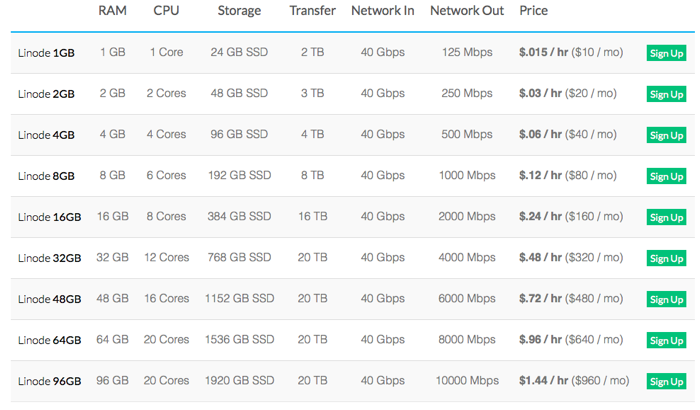The height and width of the screenshot is (410, 700).
Task: Select the Storage column header
Action: pyautogui.click(x=239, y=11)
